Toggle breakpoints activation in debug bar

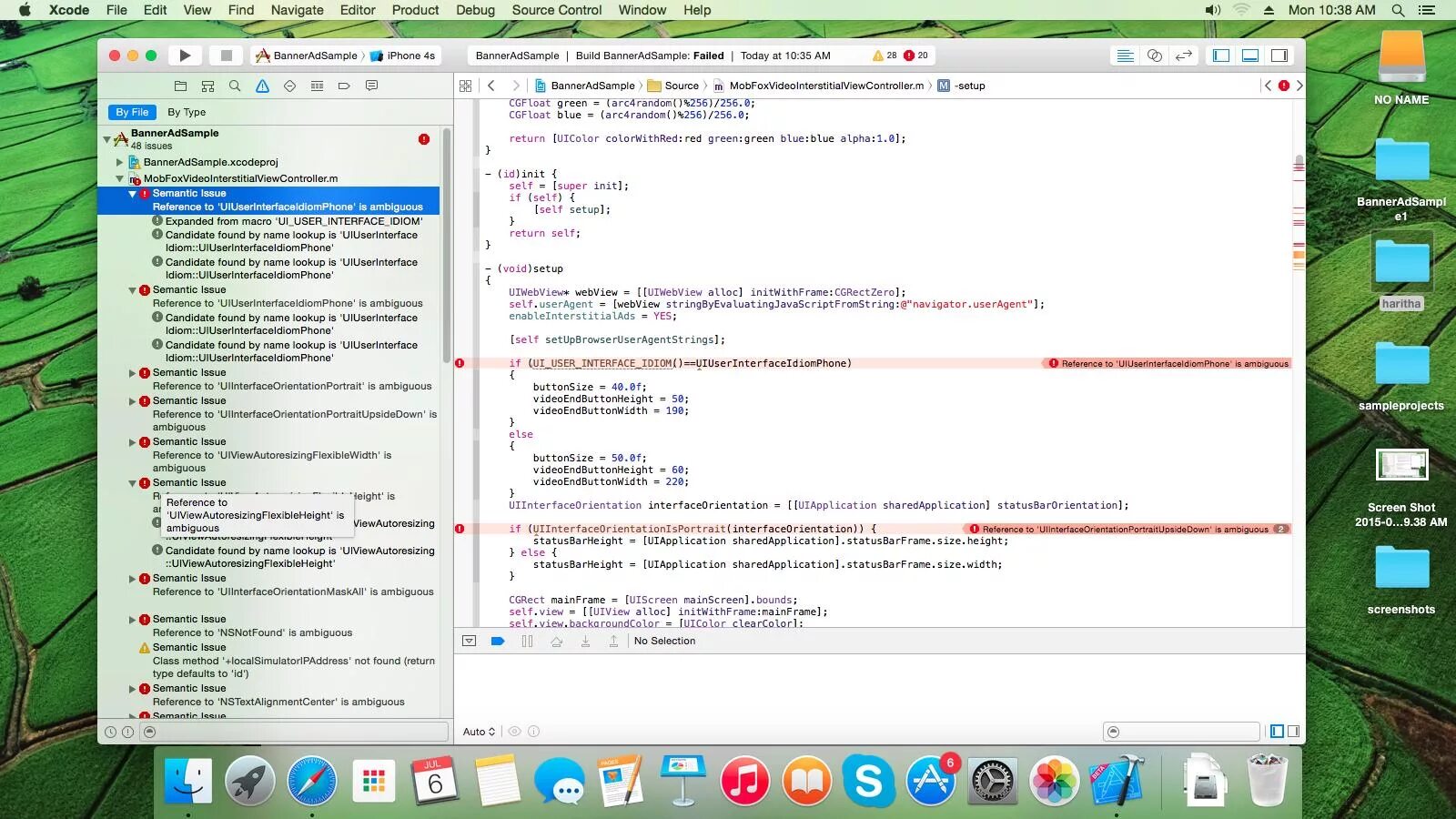point(498,641)
